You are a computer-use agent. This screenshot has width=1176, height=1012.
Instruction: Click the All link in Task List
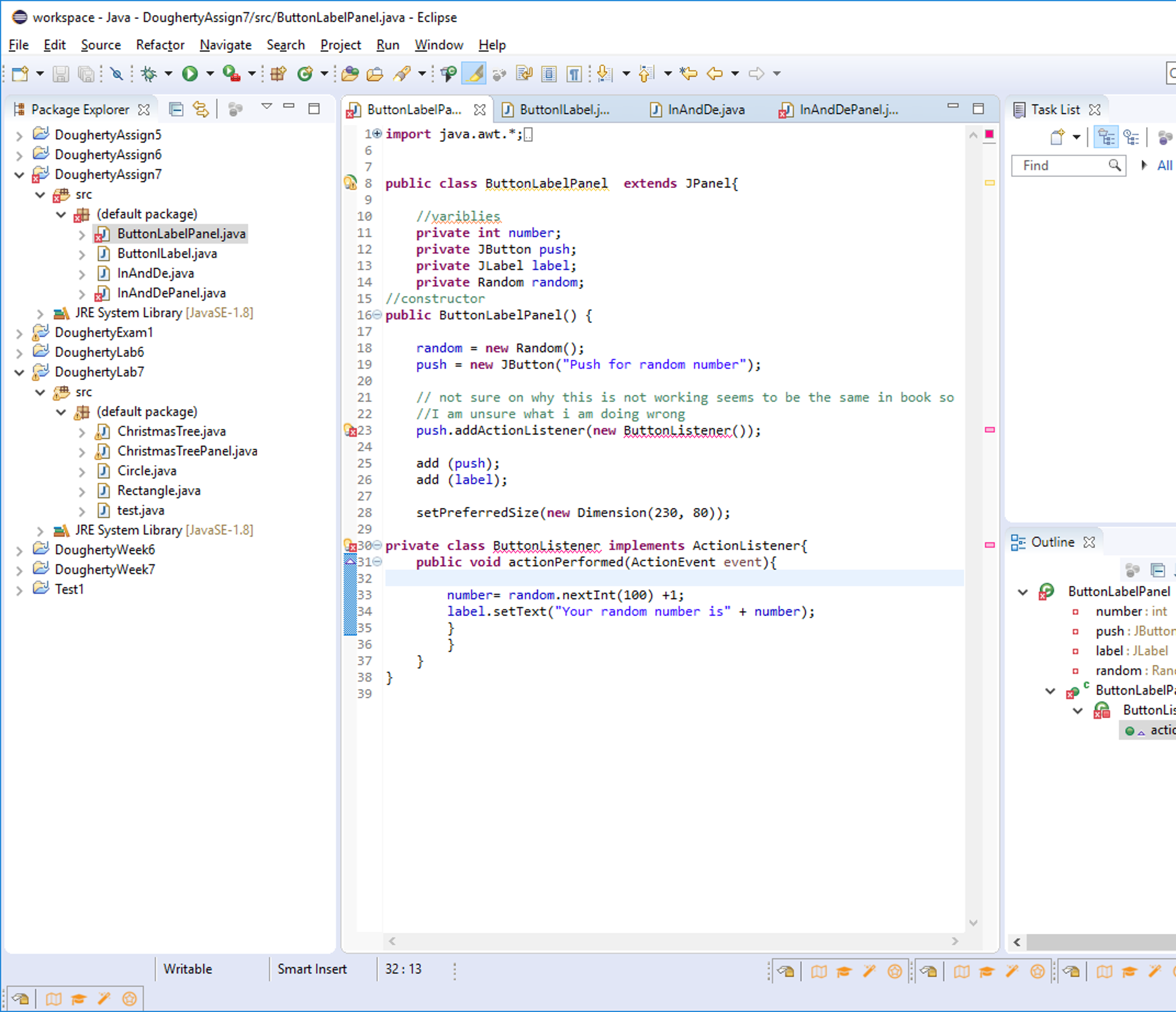click(1165, 166)
